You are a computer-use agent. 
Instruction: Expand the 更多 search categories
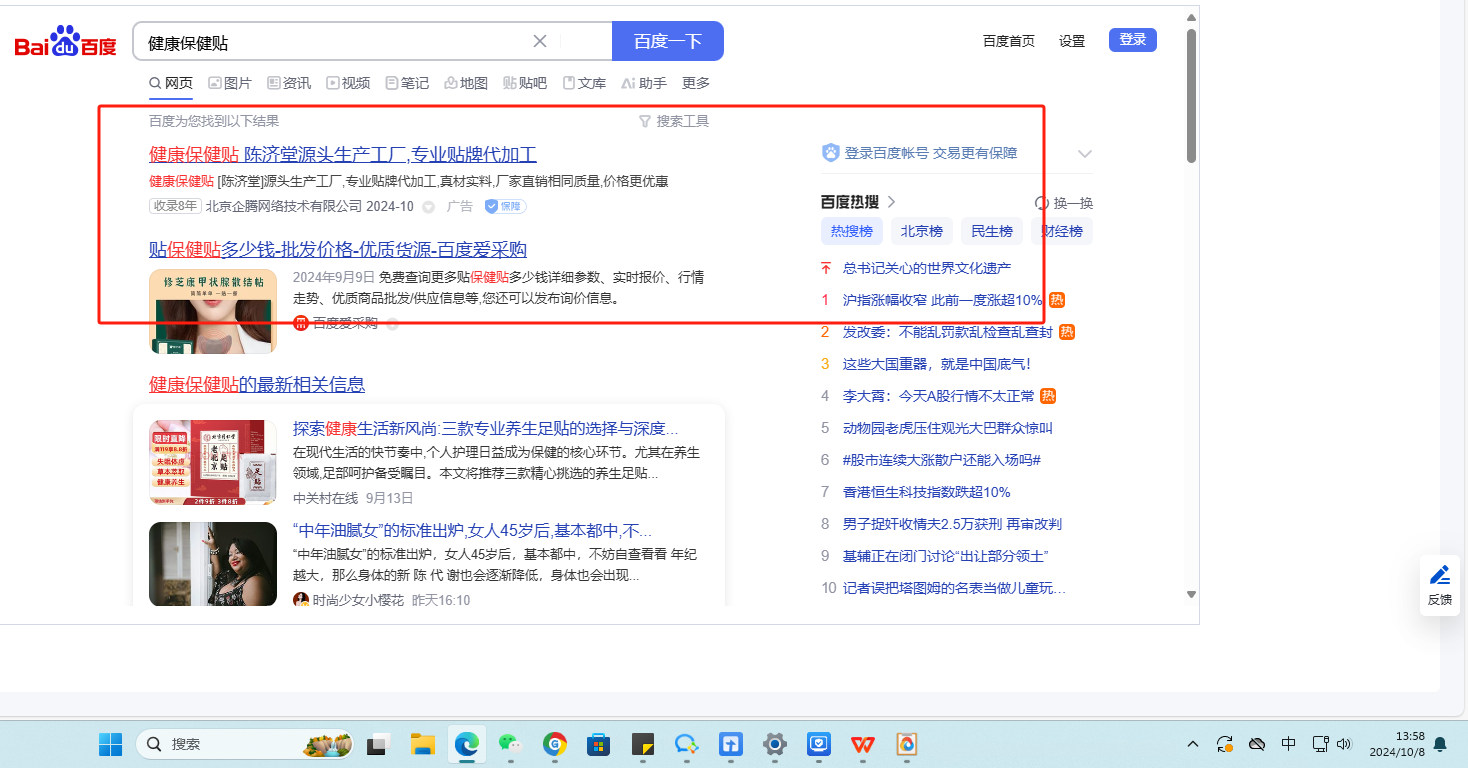tap(696, 83)
